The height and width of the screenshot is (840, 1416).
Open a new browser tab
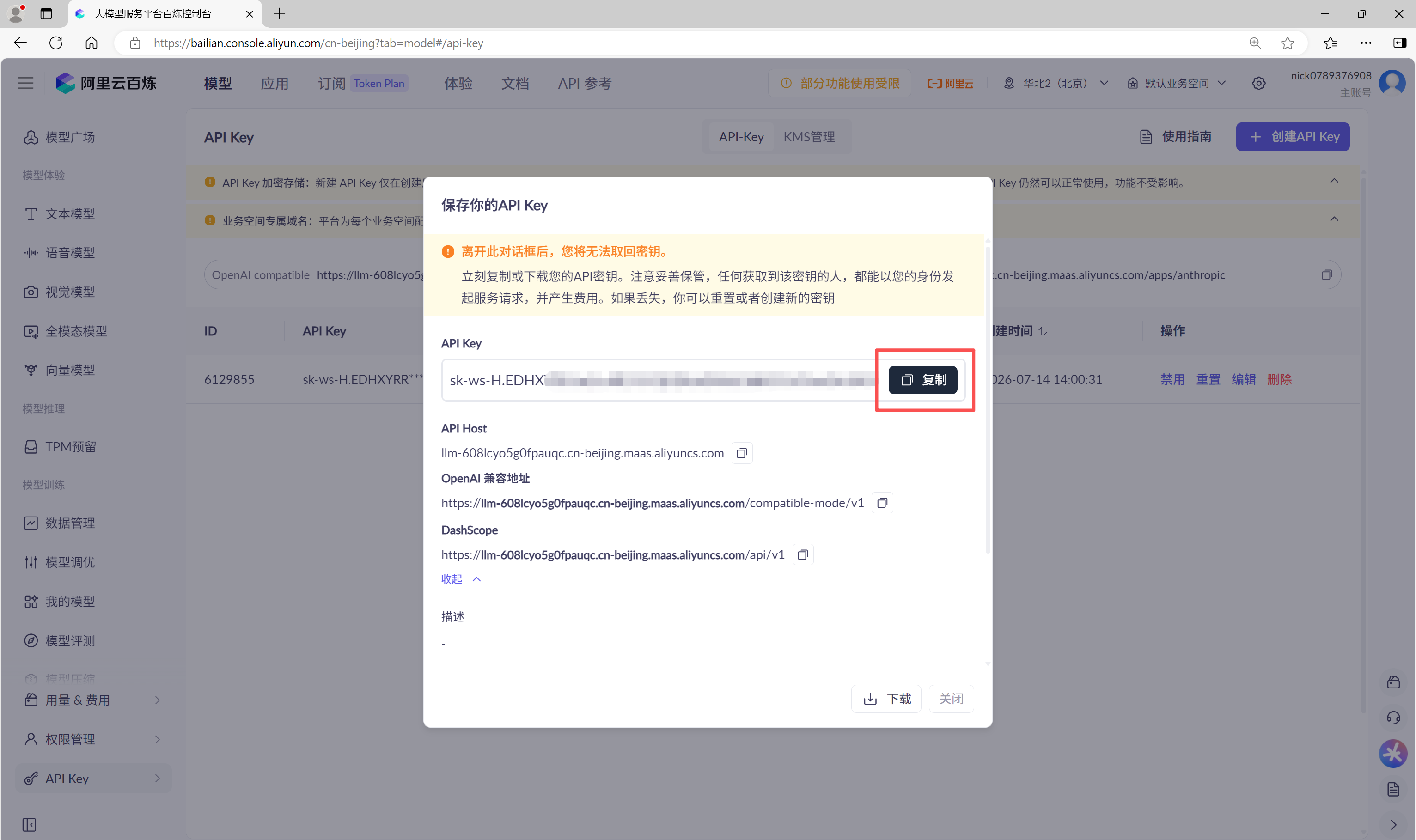[x=280, y=13]
